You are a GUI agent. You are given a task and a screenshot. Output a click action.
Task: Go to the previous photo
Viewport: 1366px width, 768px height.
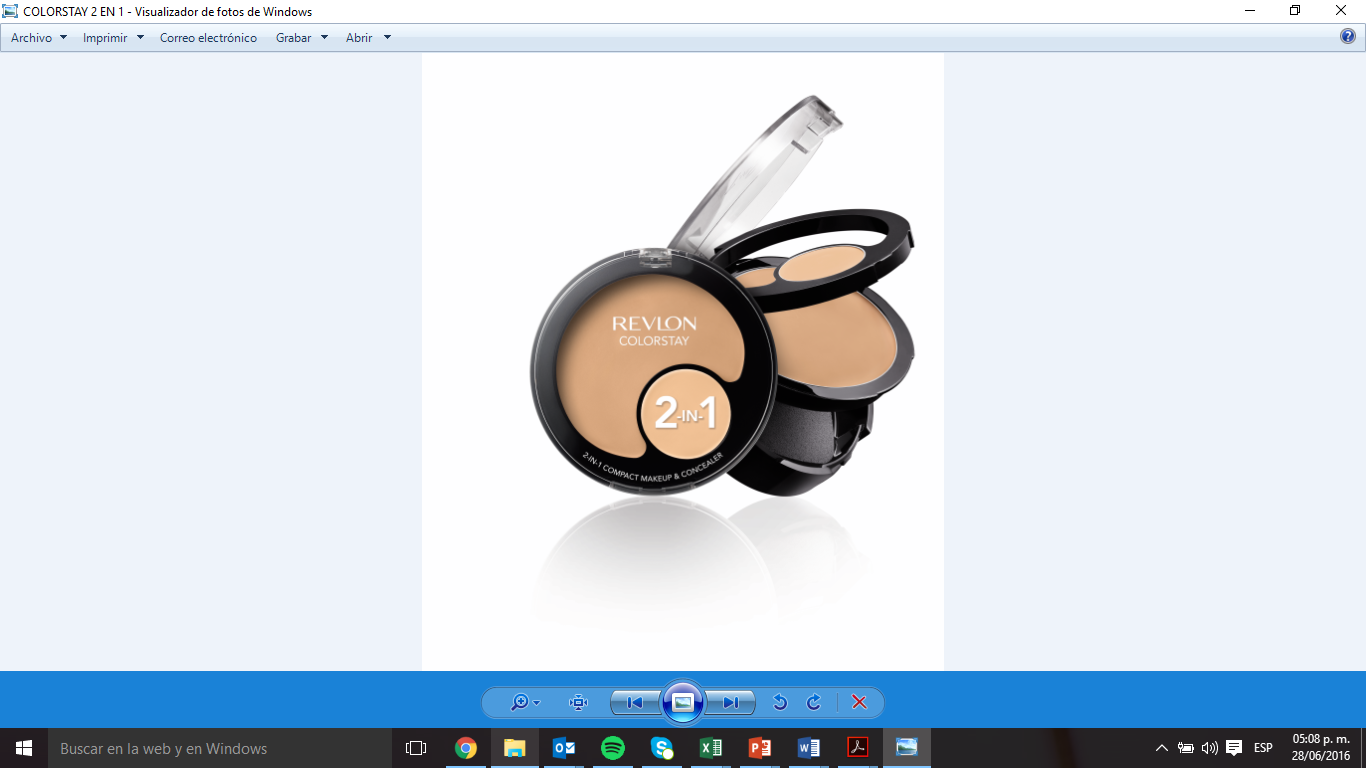(x=635, y=703)
